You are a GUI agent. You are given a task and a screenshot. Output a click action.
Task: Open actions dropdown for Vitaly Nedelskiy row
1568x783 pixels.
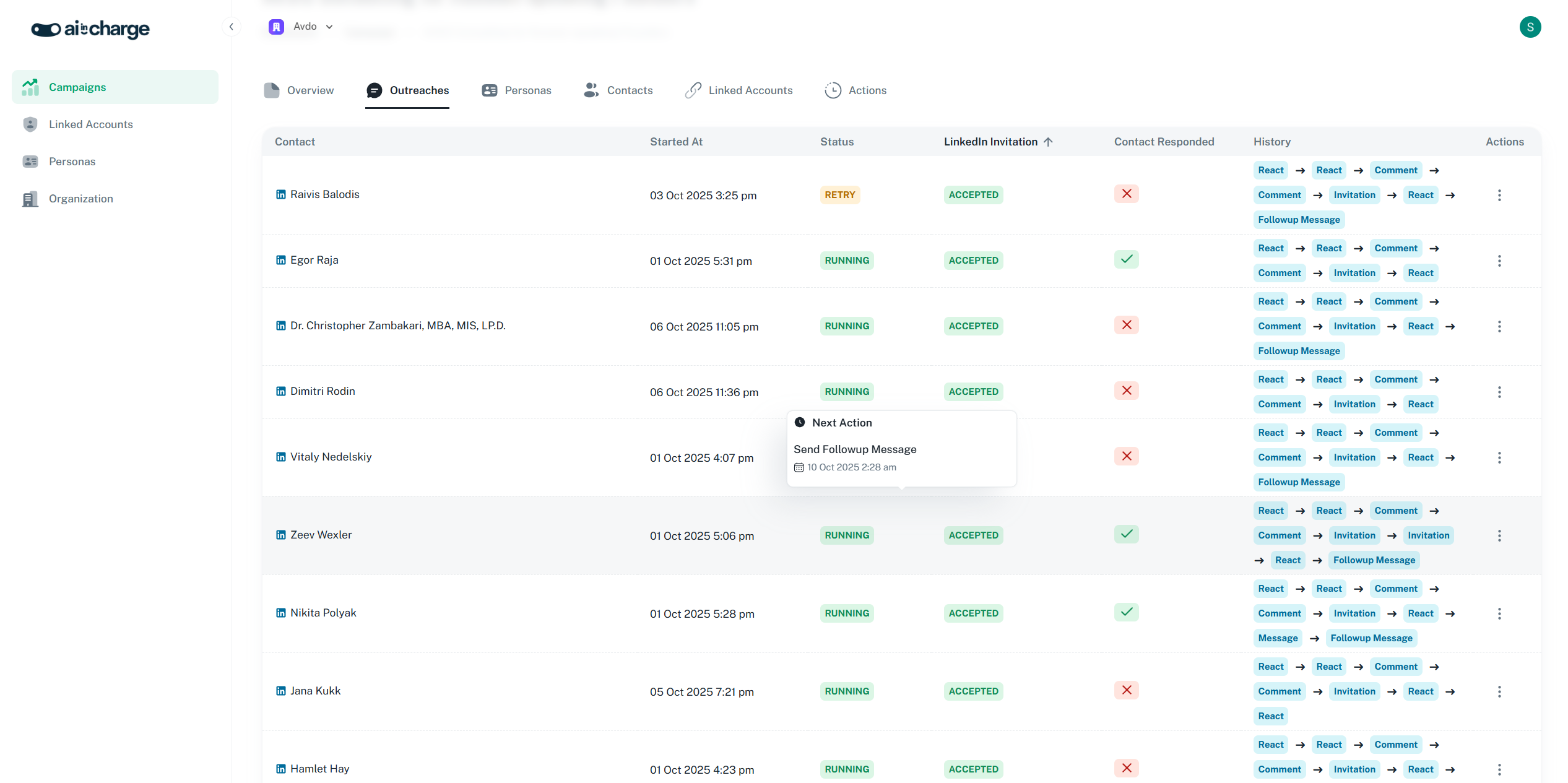click(1499, 457)
